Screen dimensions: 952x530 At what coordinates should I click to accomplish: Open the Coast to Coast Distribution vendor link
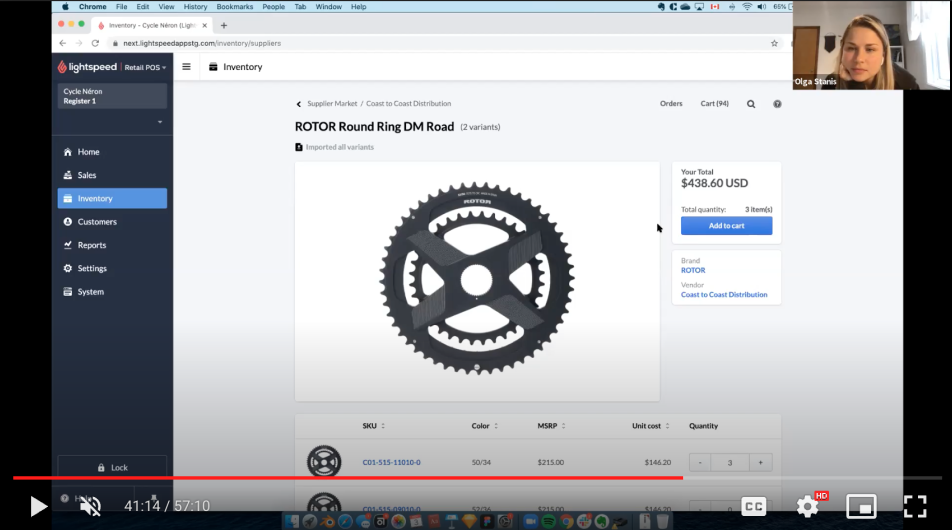point(724,295)
